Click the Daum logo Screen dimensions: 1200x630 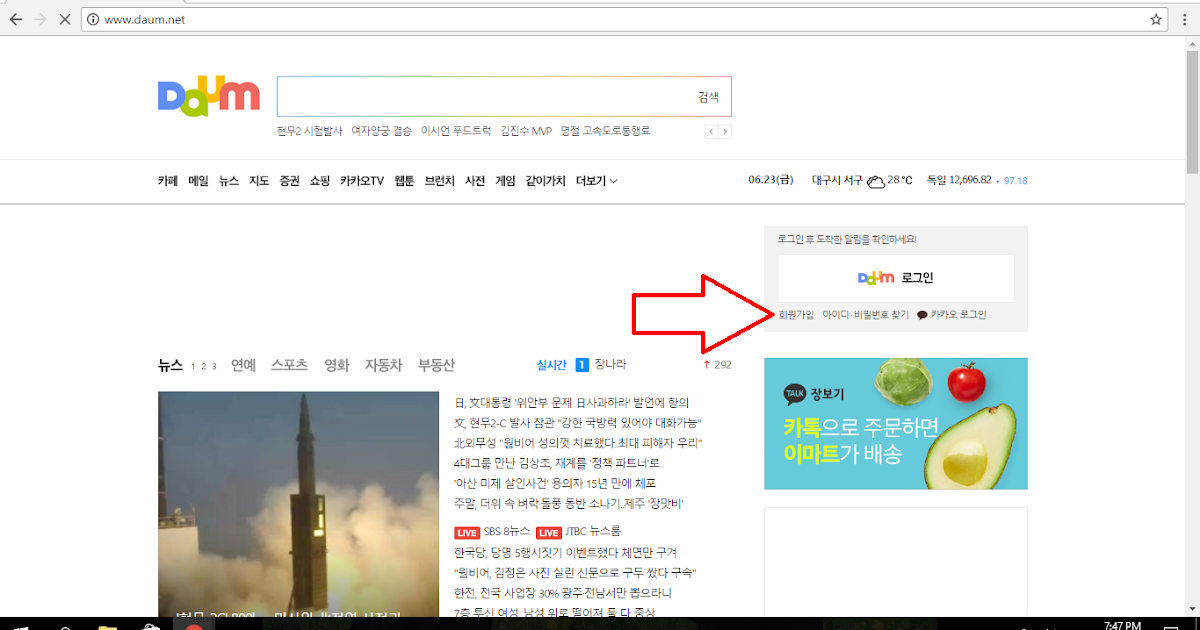[x=208, y=95]
